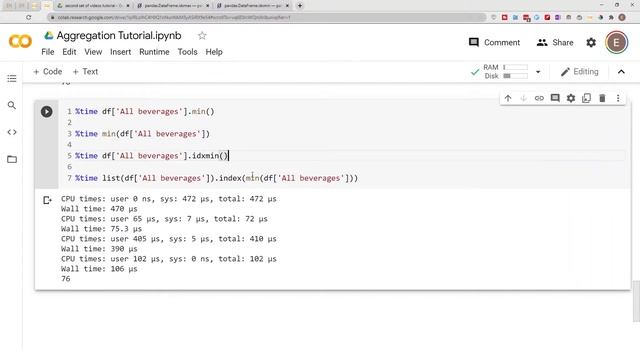
Task: Add a new Text cell
Action: pos(85,71)
